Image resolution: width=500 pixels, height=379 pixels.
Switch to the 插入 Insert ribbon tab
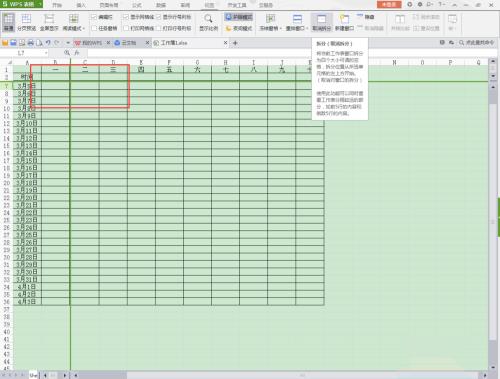point(81,5)
